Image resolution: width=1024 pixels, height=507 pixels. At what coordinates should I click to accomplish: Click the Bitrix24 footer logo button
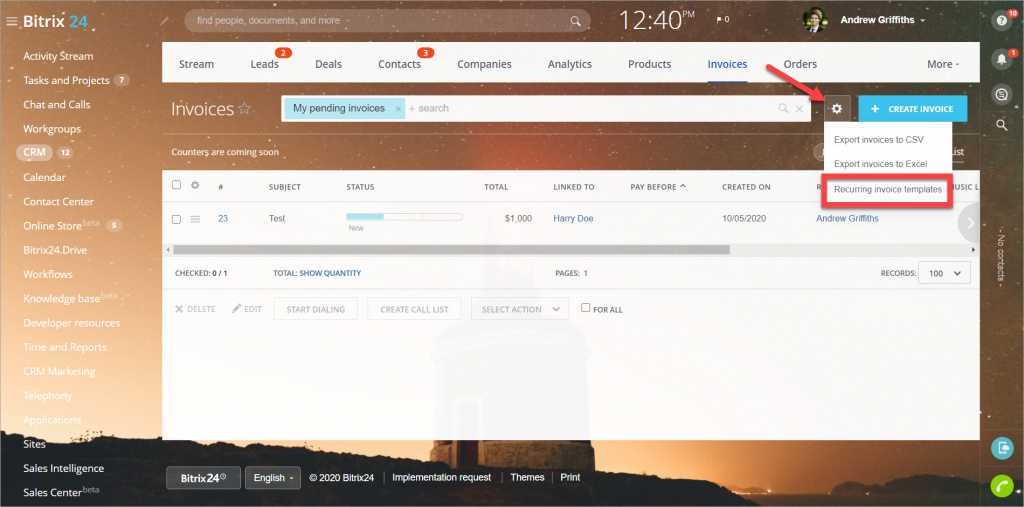click(x=203, y=478)
